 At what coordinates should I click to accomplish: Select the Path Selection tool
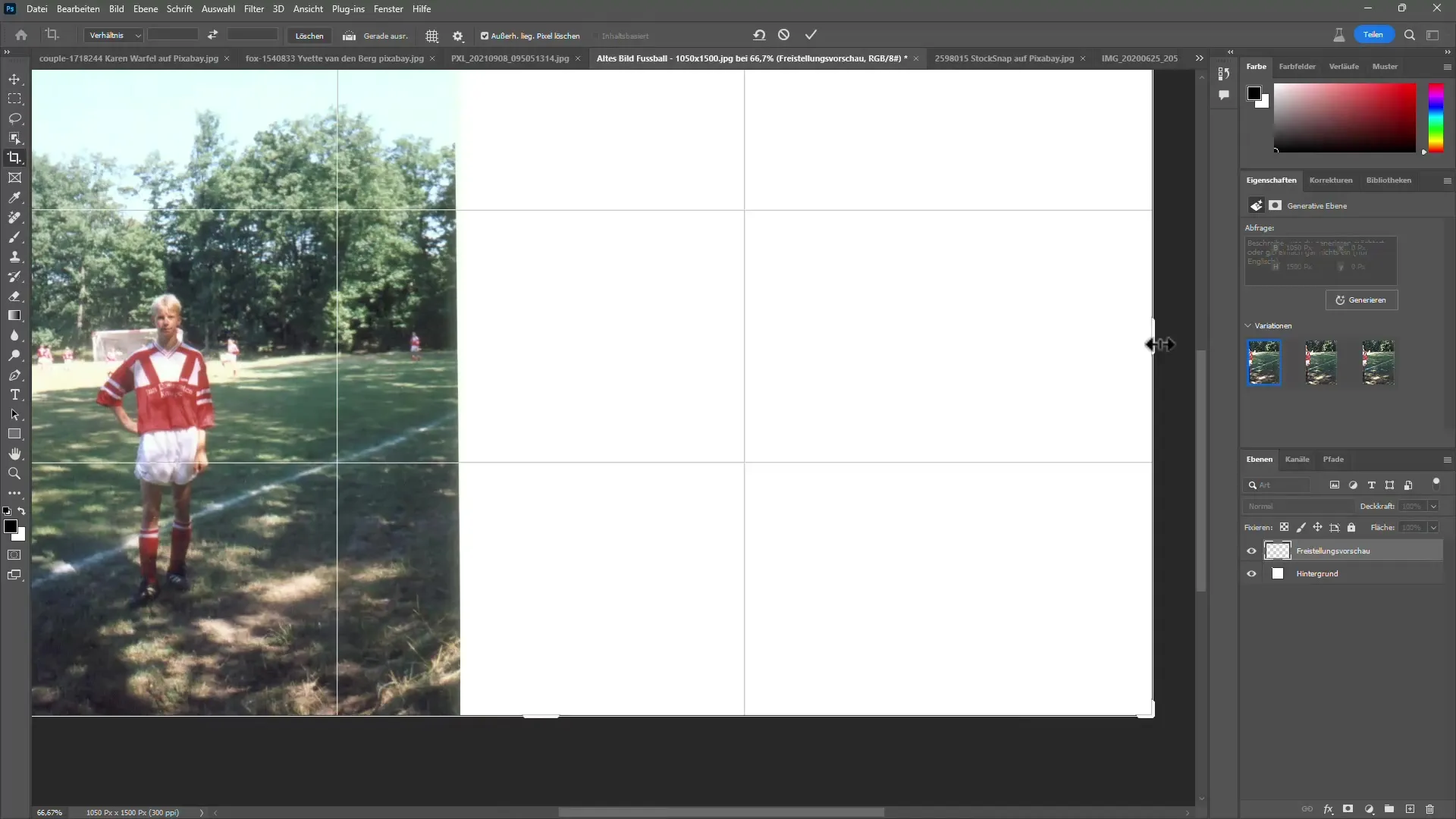click(14, 415)
